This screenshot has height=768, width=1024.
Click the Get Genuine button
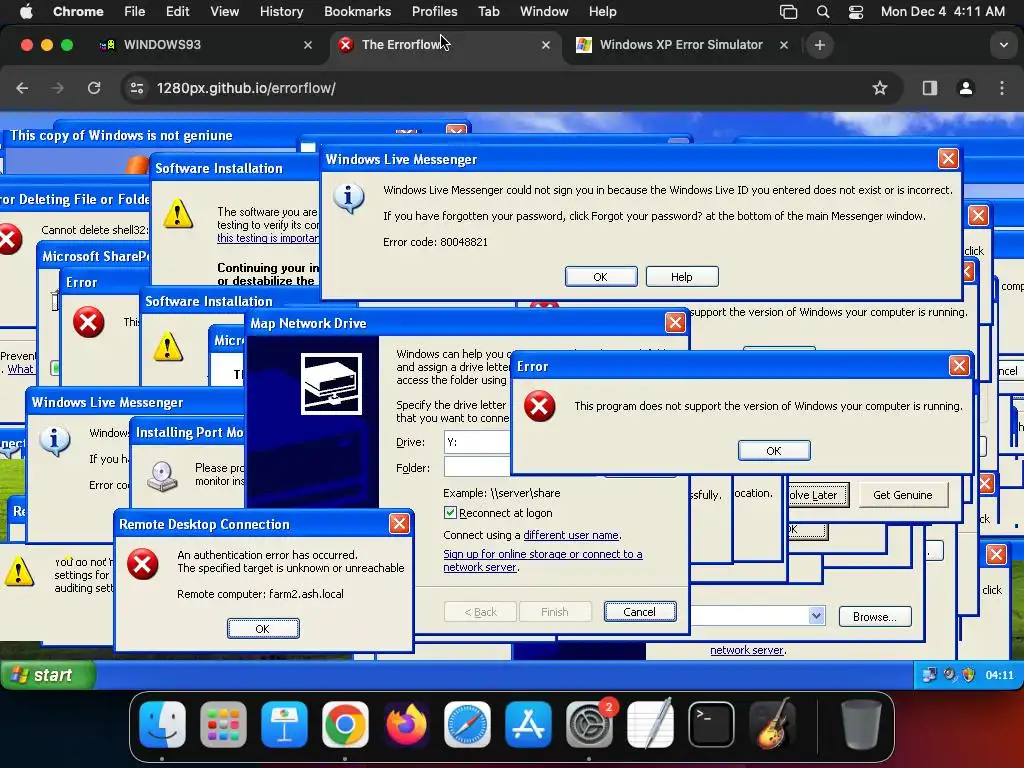click(903, 495)
